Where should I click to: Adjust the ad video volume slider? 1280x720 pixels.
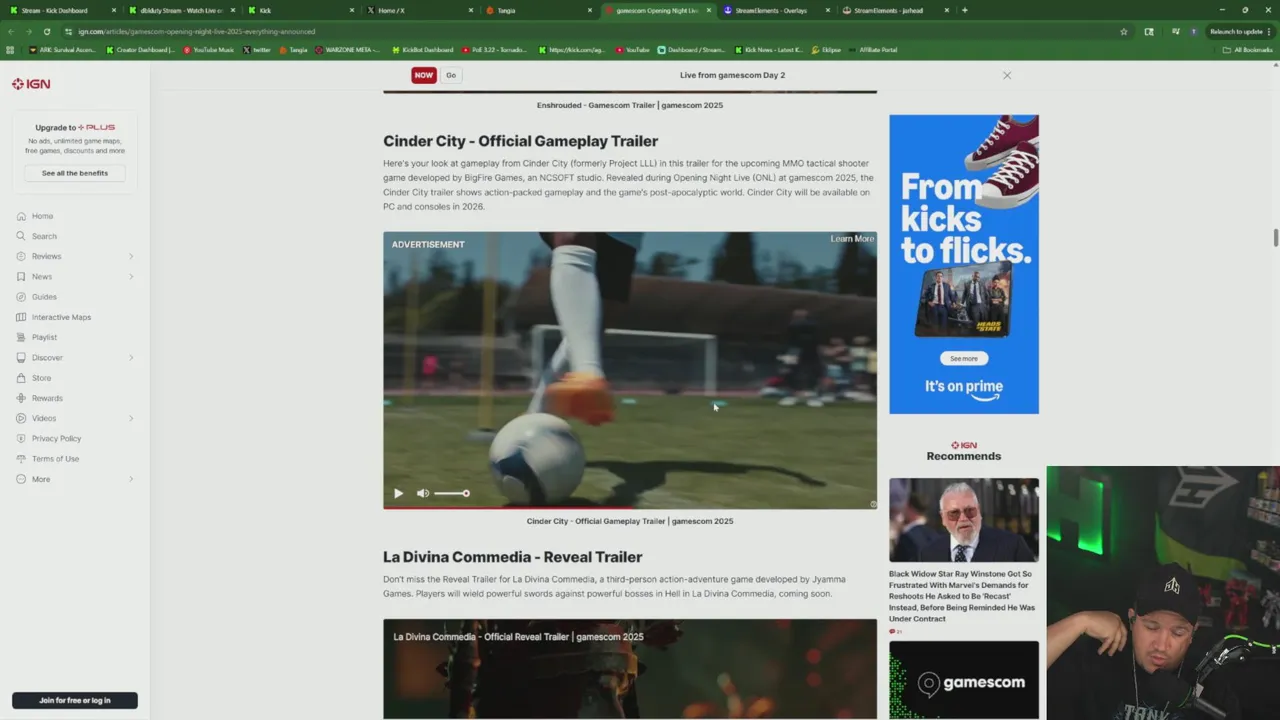(452, 493)
